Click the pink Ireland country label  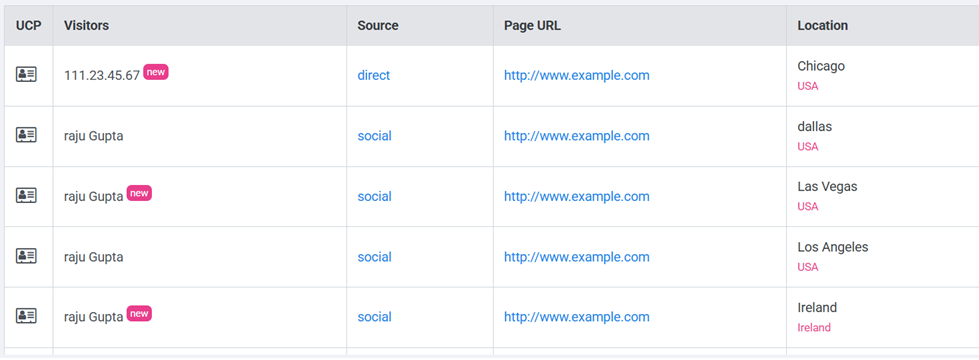tap(814, 328)
